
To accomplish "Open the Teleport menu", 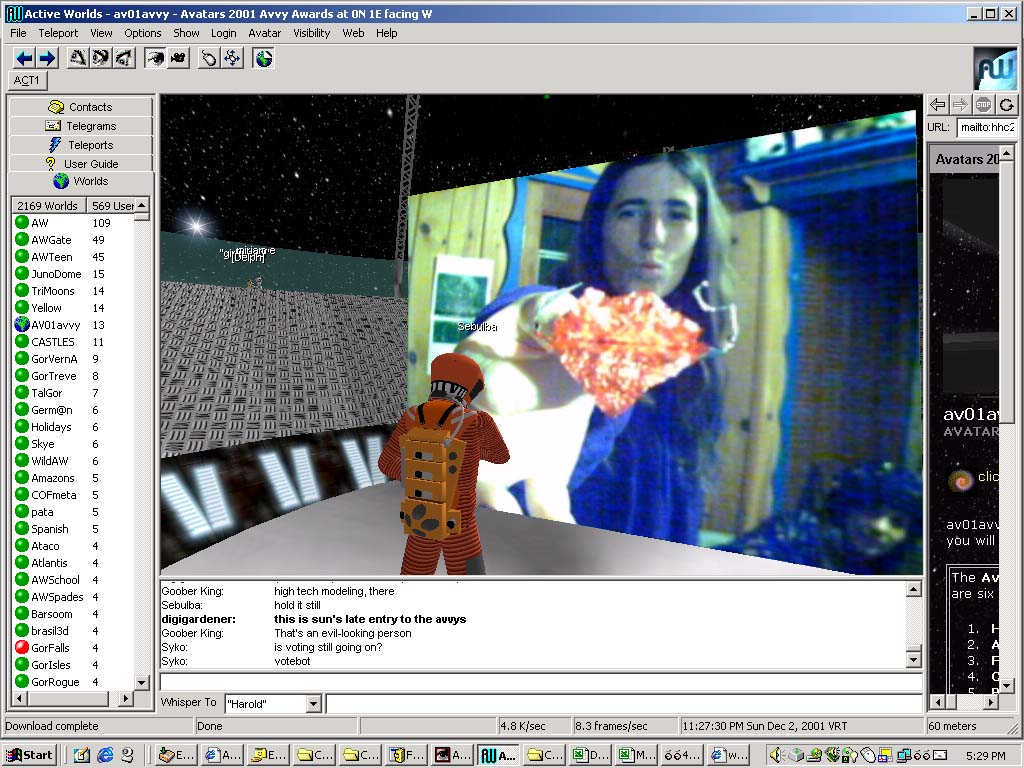I will pyautogui.click(x=58, y=33).
